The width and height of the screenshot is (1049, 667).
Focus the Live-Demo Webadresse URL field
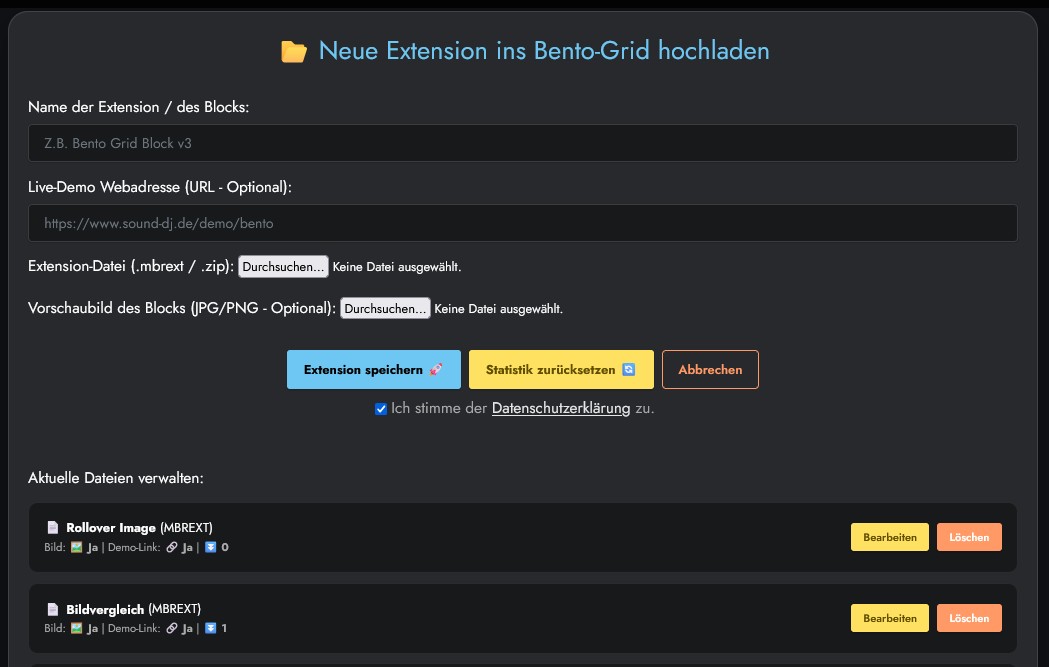click(522, 223)
